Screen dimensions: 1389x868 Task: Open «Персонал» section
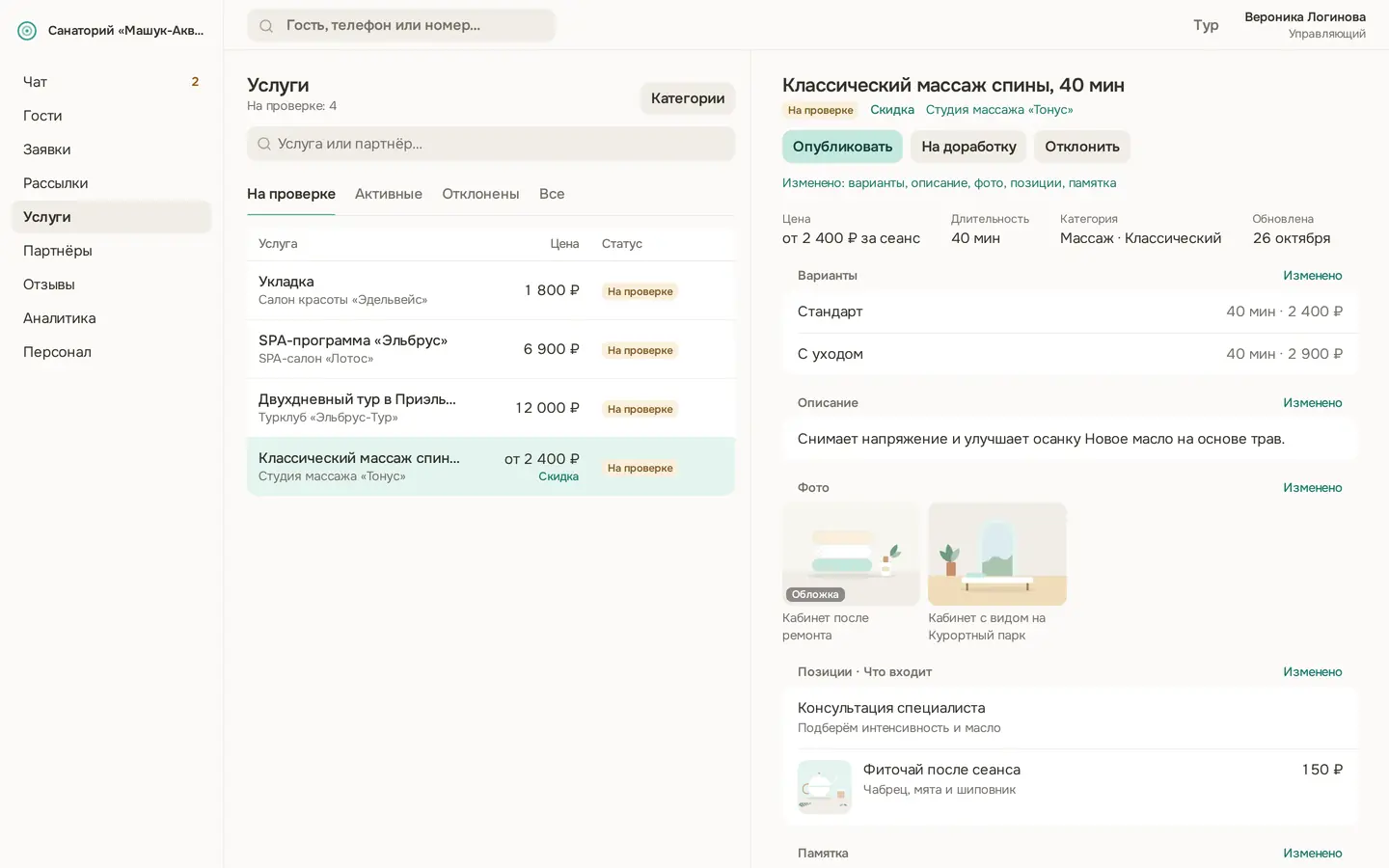pyautogui.click(x=111, y=352)
